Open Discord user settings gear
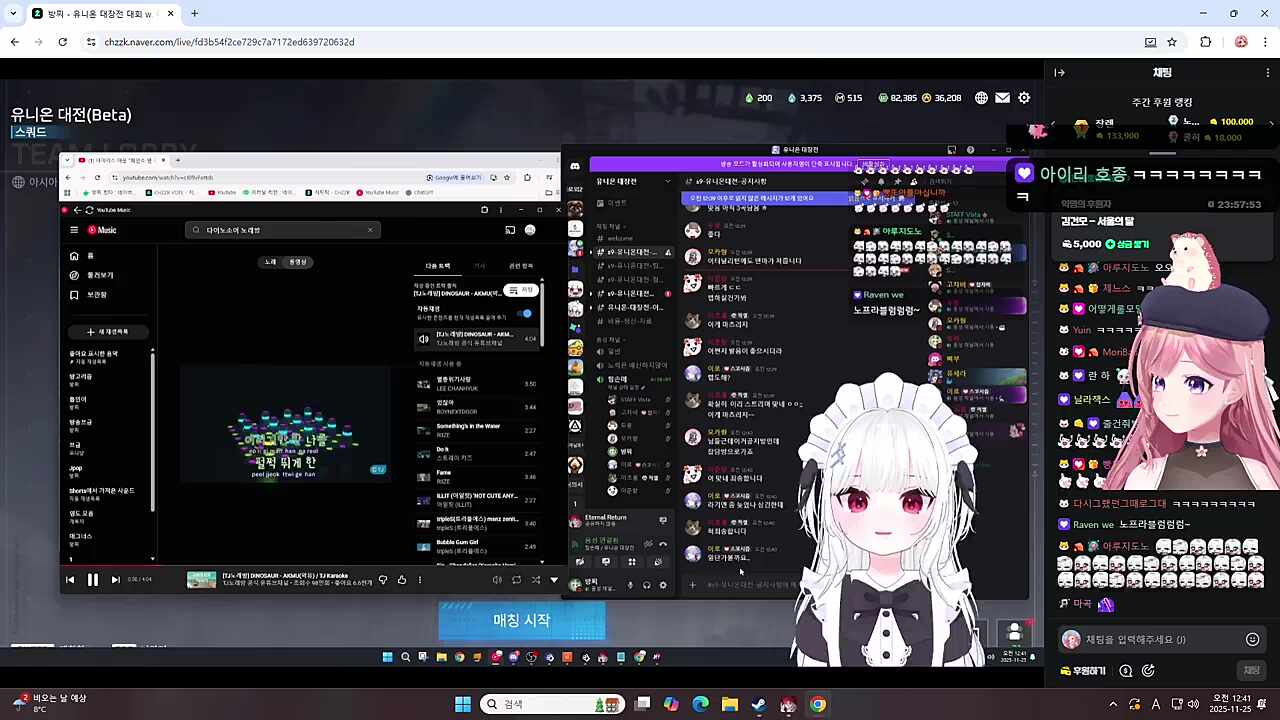1280x720 pixels. (662, 585)
